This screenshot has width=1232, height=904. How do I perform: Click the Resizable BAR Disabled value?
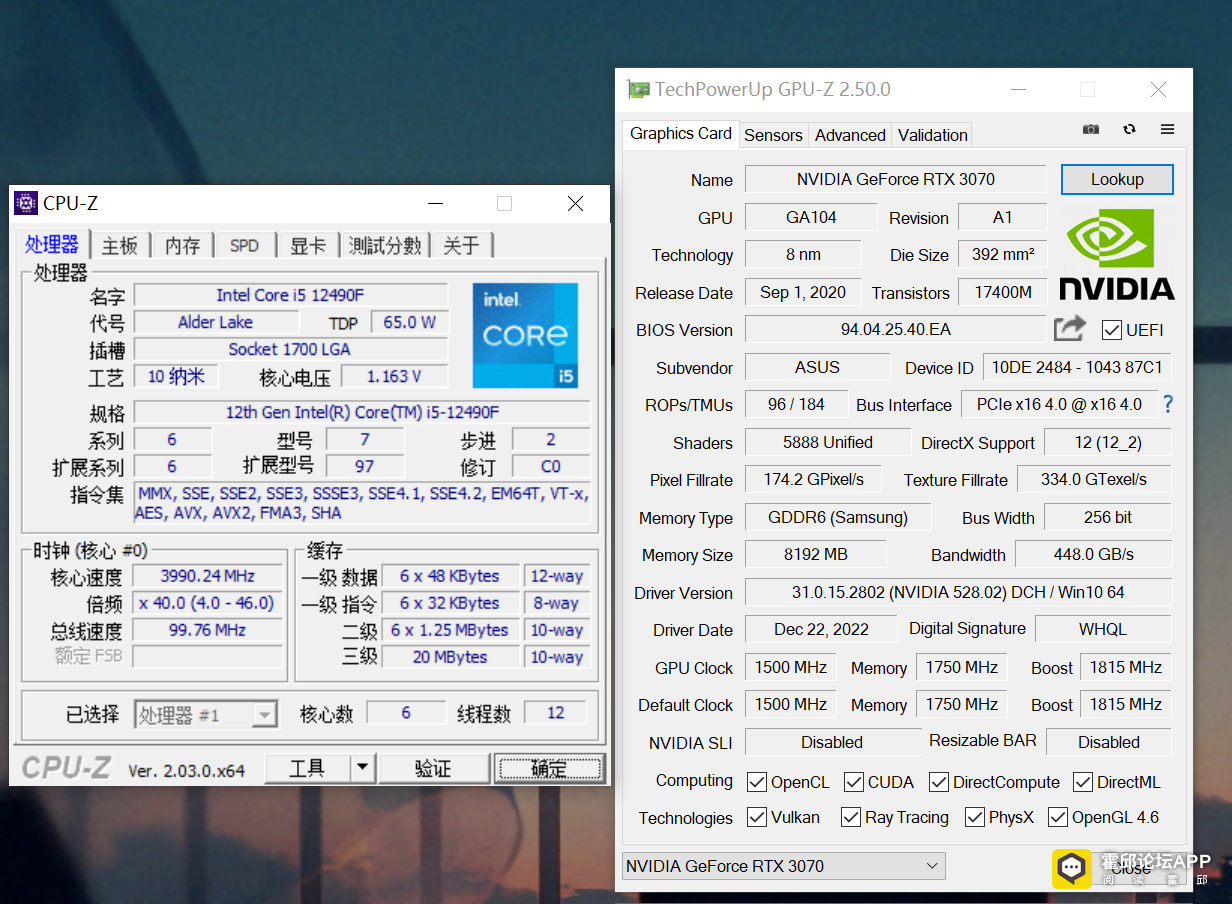coord(1108,742)
